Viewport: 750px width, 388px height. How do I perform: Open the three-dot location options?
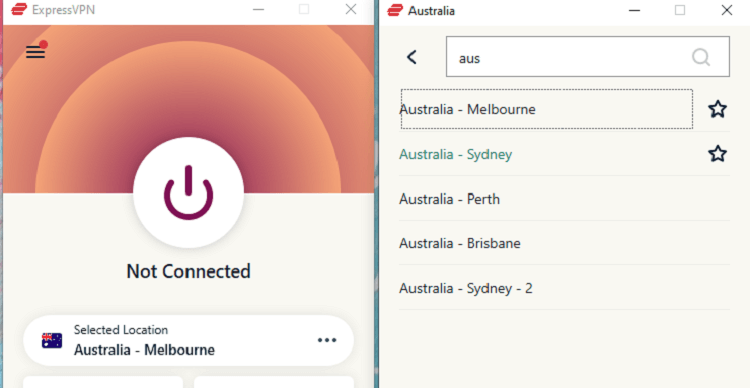pyautogui.click(x=327, y=340)
